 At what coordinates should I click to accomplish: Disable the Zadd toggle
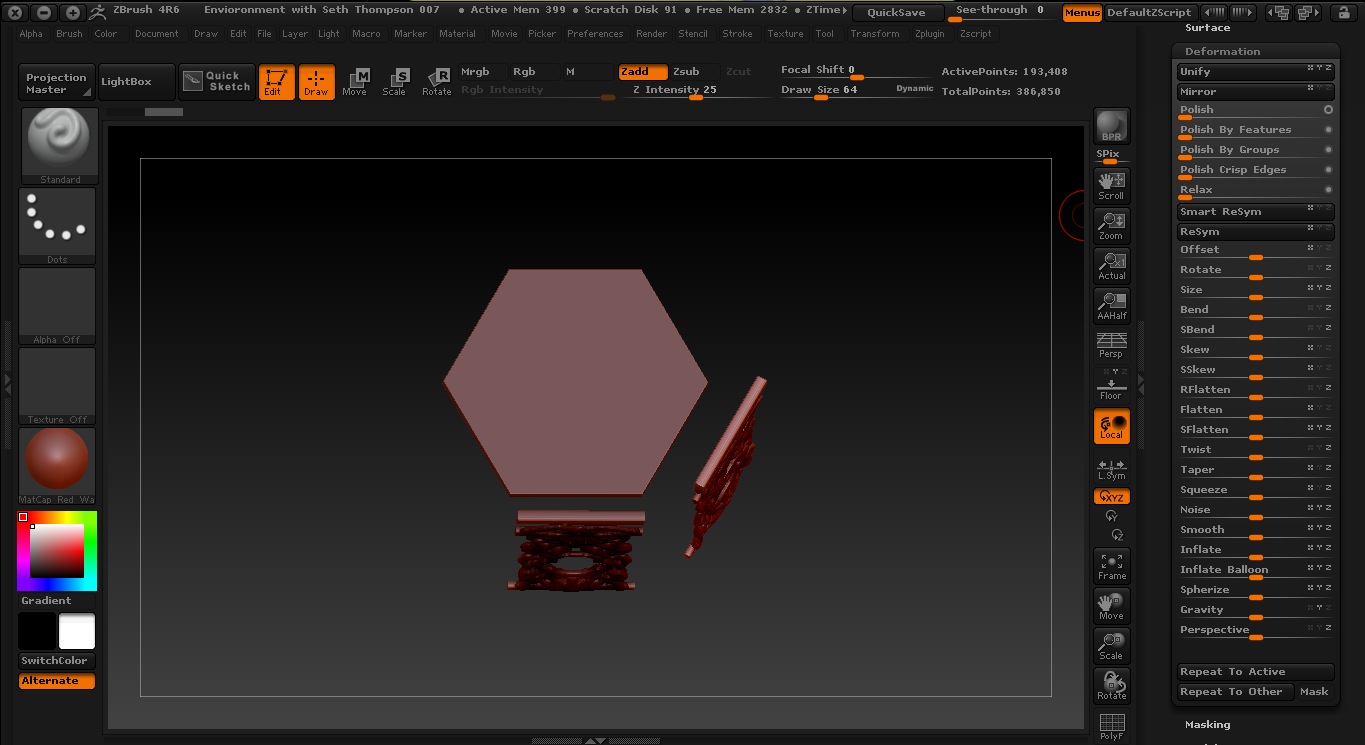pyautogui.click(x=643, y=72)
